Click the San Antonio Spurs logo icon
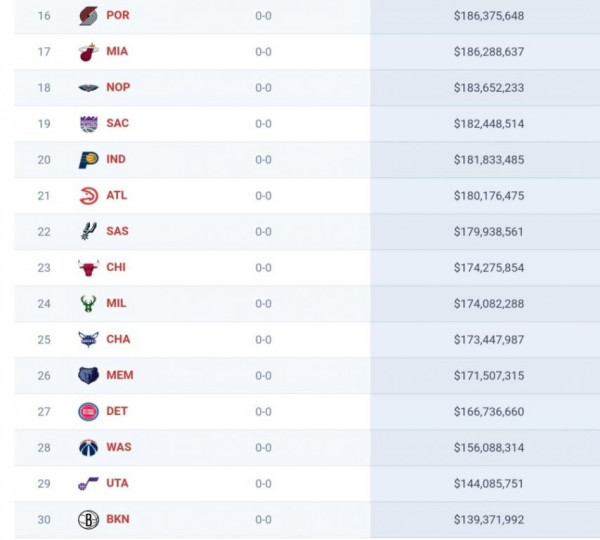 pos(89,232)
